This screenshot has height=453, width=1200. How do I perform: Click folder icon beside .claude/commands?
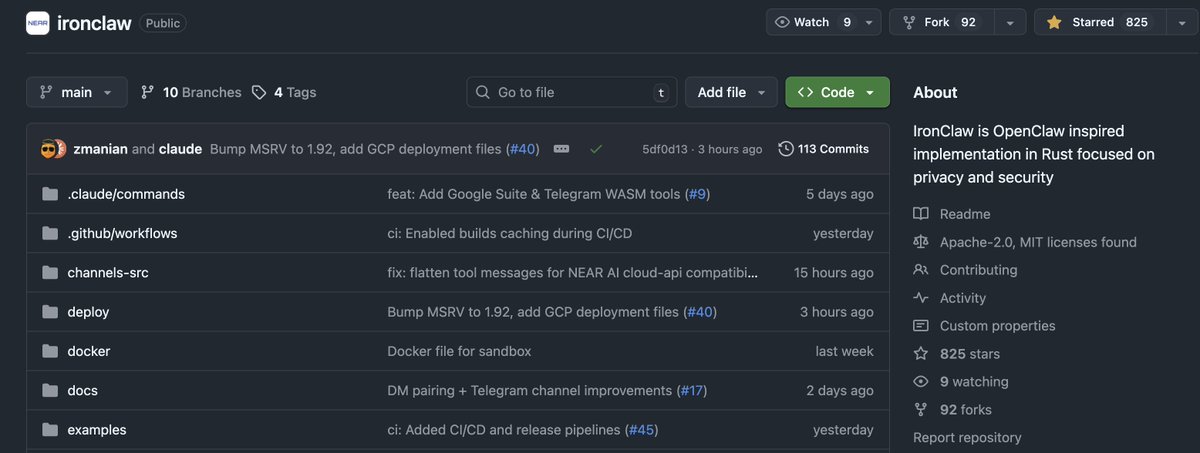pos(50,194)
